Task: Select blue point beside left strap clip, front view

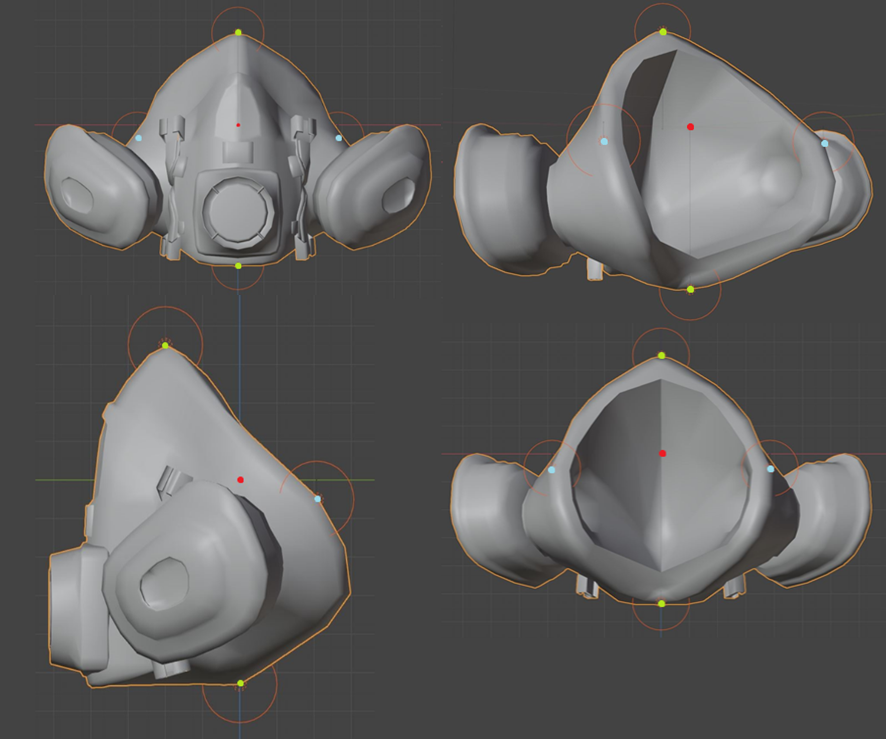Action: [139, 138]
